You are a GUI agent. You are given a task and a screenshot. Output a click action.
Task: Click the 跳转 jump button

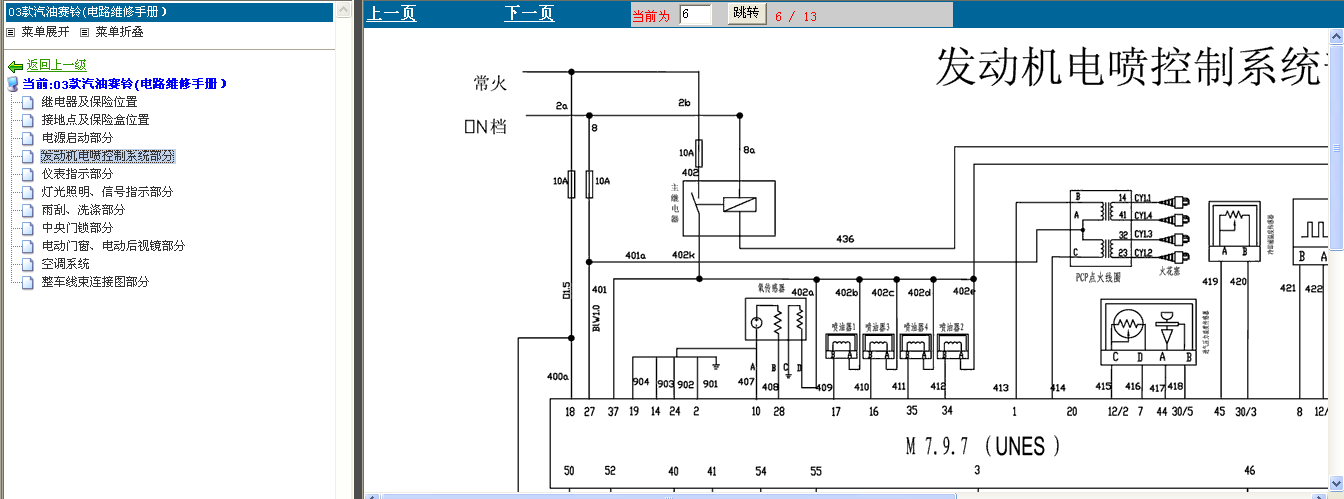[x=746, y=14]
